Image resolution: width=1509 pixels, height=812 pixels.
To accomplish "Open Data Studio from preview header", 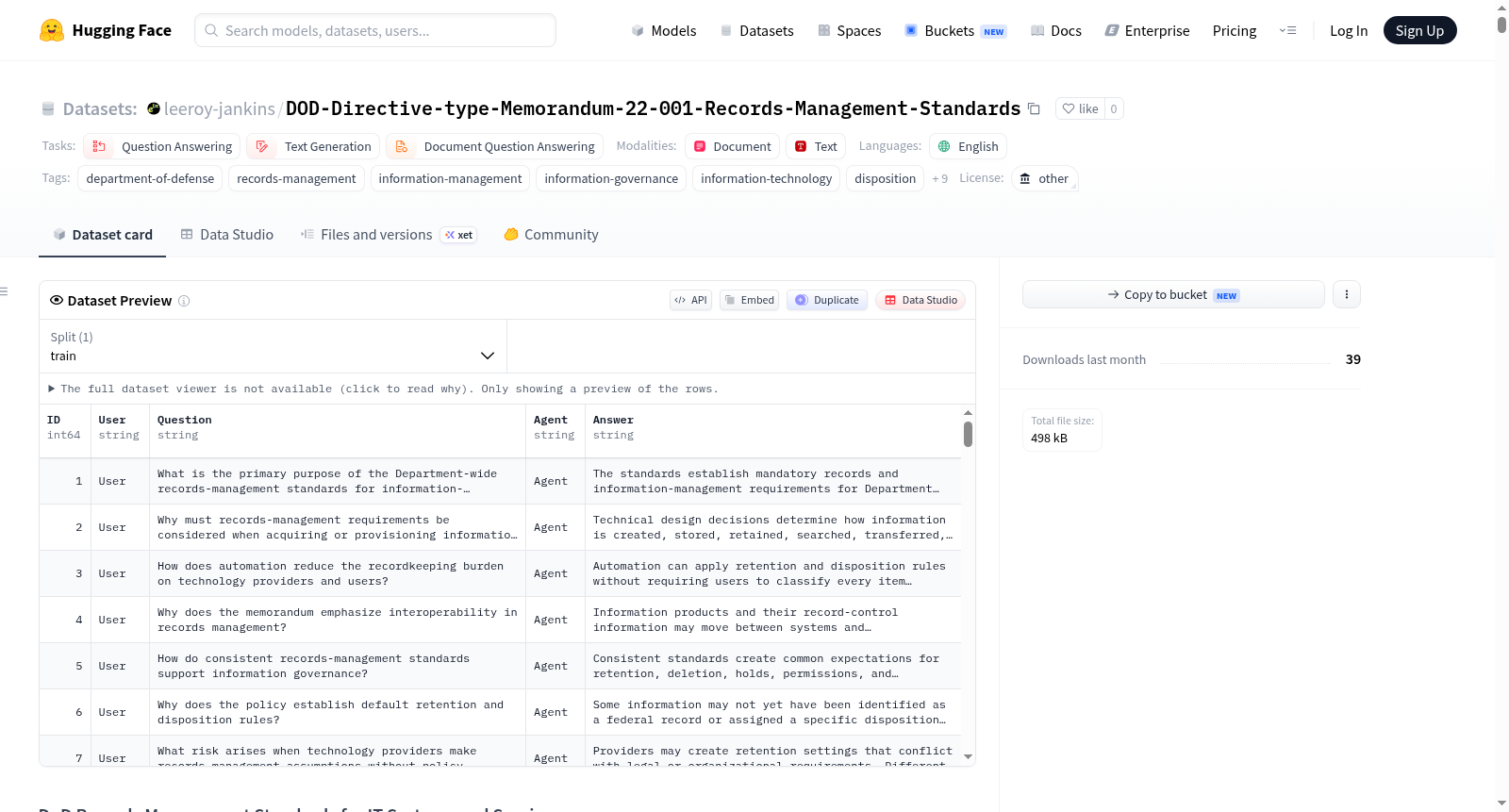I will tap(920, 300).
